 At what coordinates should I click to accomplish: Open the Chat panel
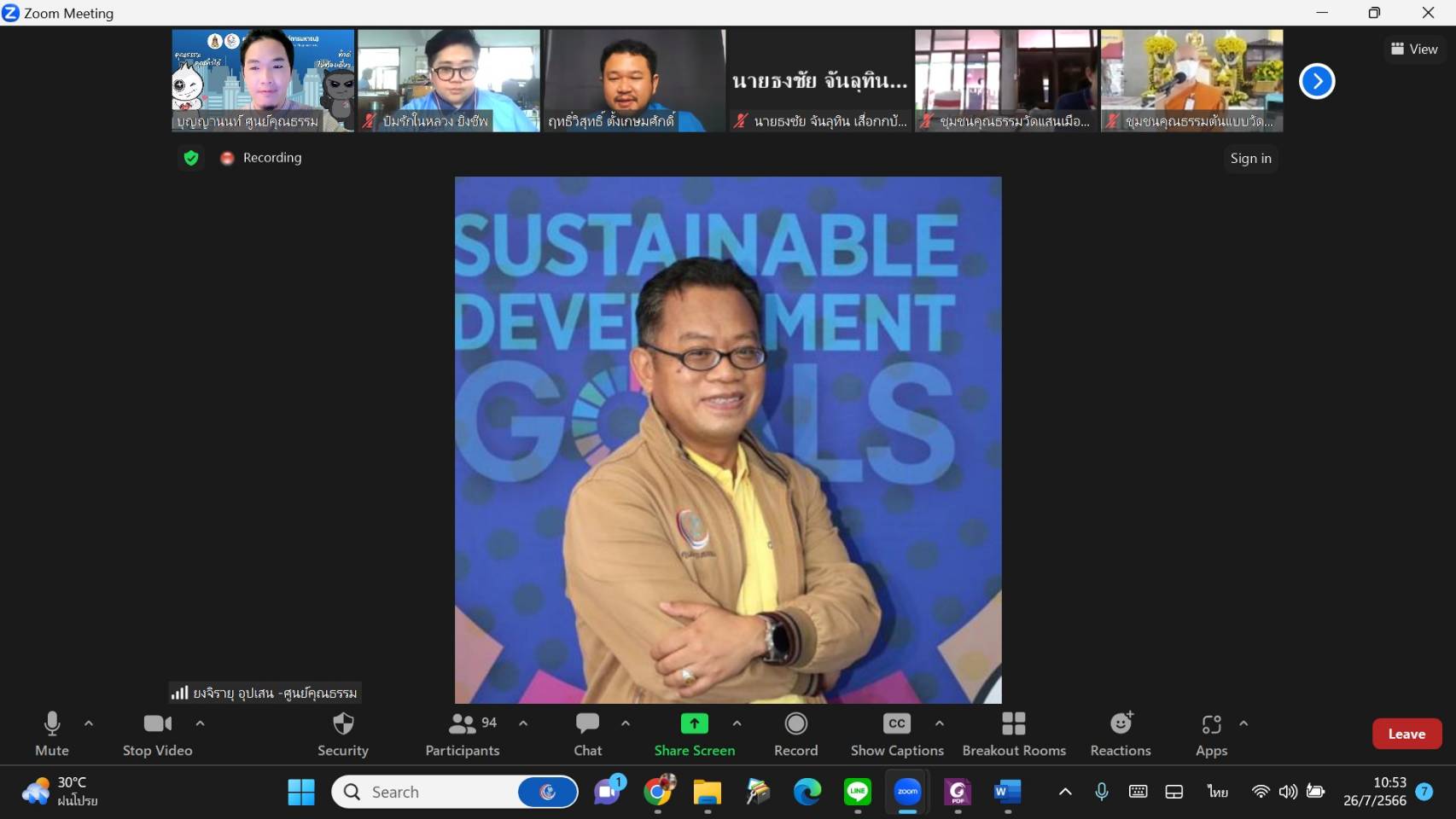click(588, 734)
